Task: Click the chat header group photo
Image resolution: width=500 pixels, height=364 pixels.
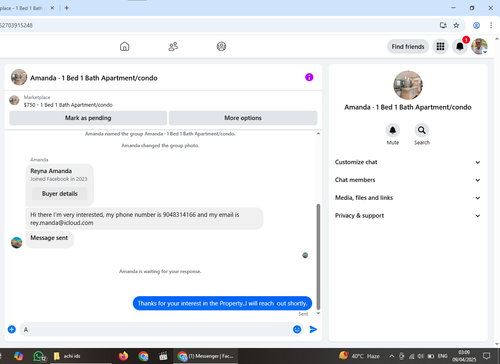Action: click(x=19, y=77)
